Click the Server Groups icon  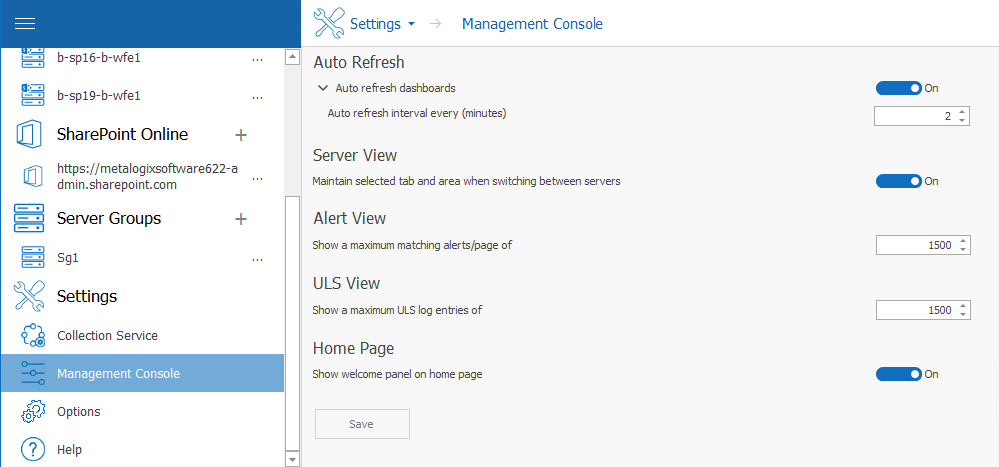pyautogui.click(x=29, y=219)
